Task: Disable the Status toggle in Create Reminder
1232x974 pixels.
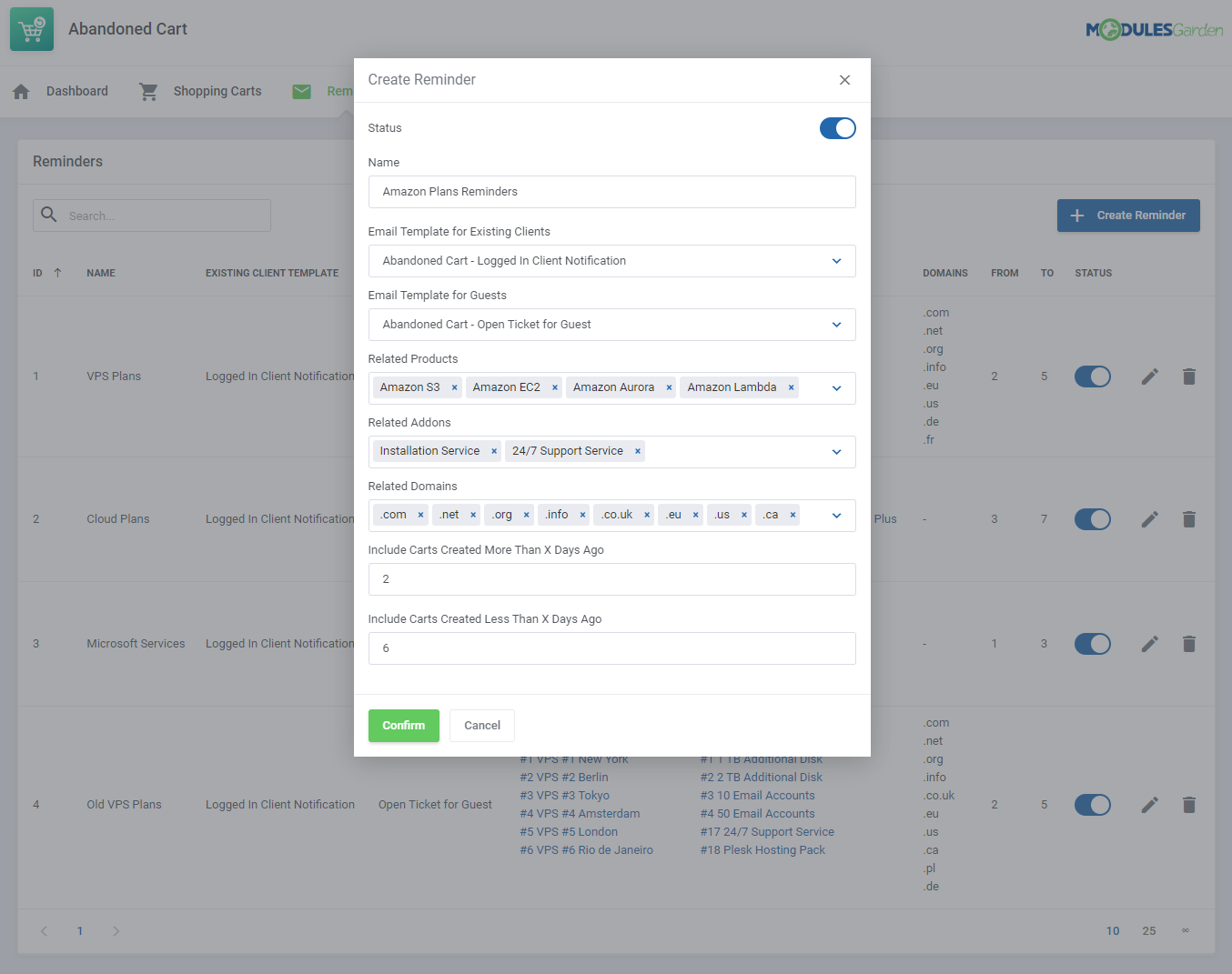Action: coord(837,128)
